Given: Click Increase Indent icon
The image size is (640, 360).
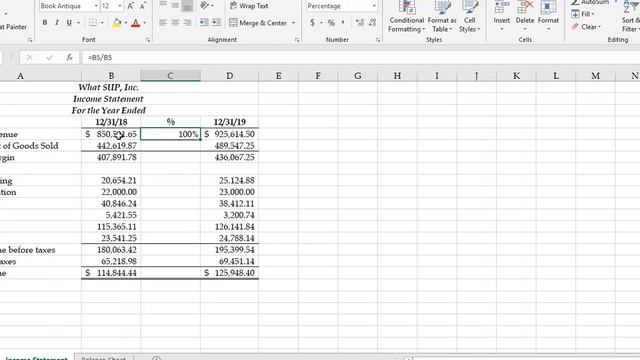Looking at the screenshot, I should [x=216, y=23].
